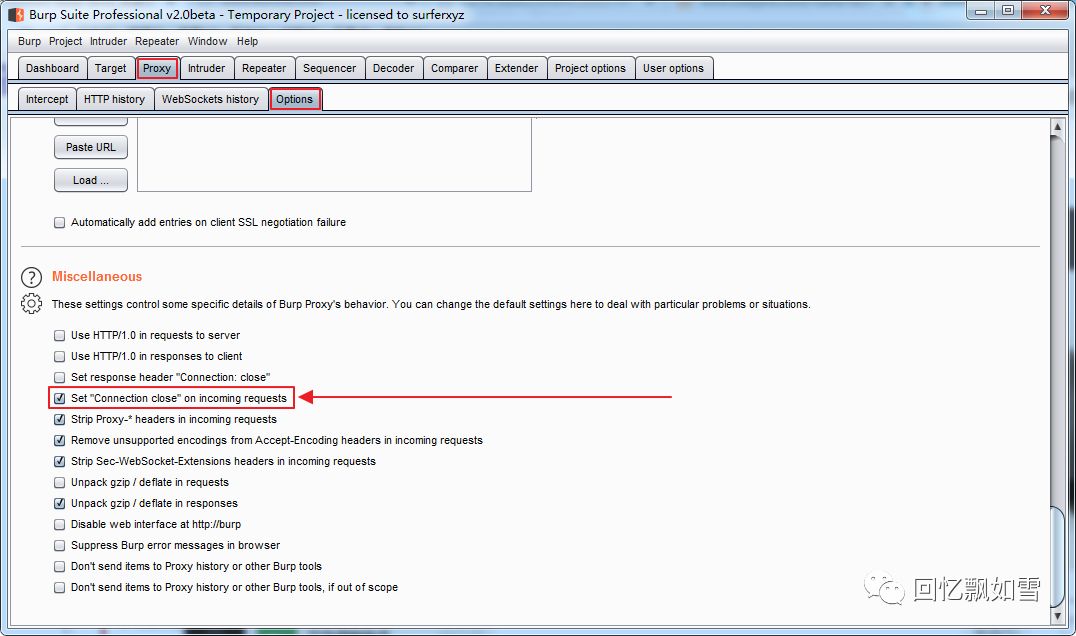Image resolution: width=1076 pixels, height=636 pixels.
Task: Enable Use HTTP/1.0 in requests to server
Action: point(60,335)
